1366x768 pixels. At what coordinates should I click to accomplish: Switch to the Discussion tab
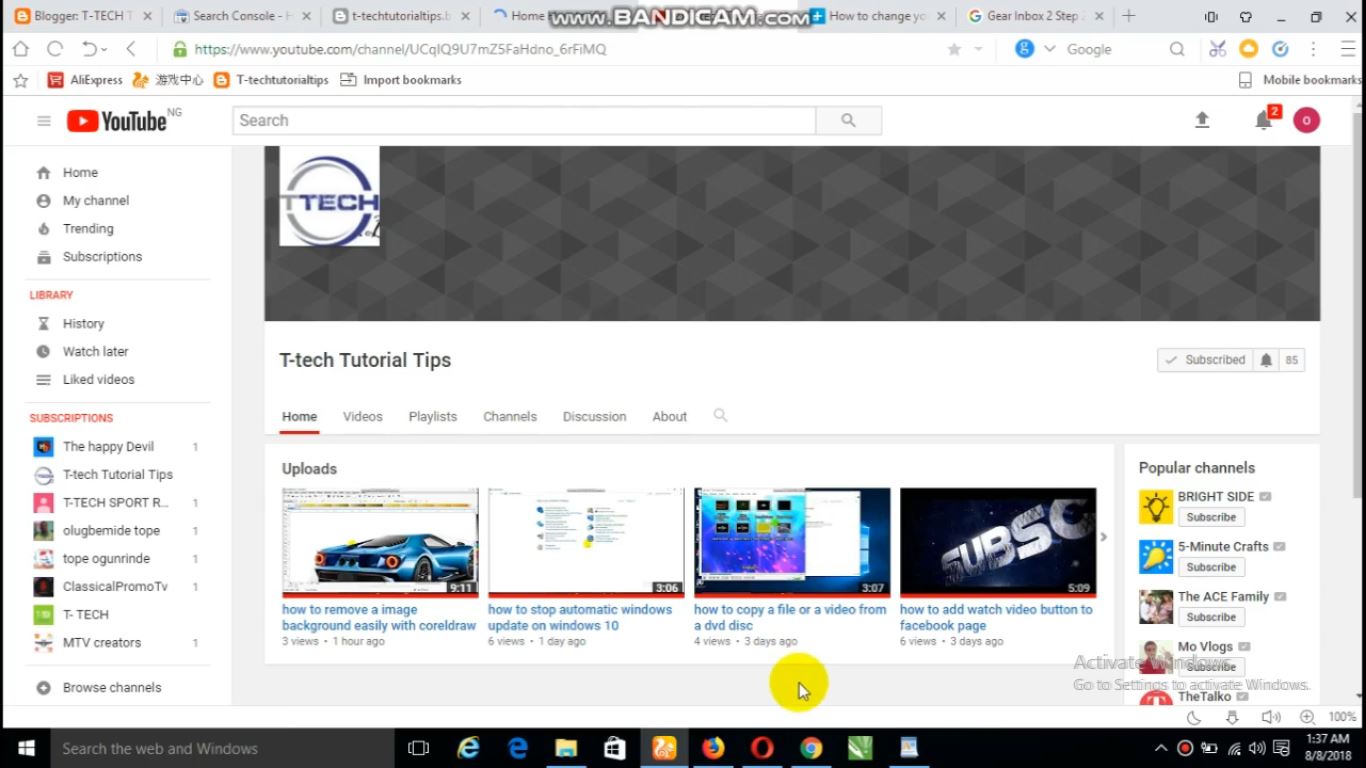click(594, 416)
